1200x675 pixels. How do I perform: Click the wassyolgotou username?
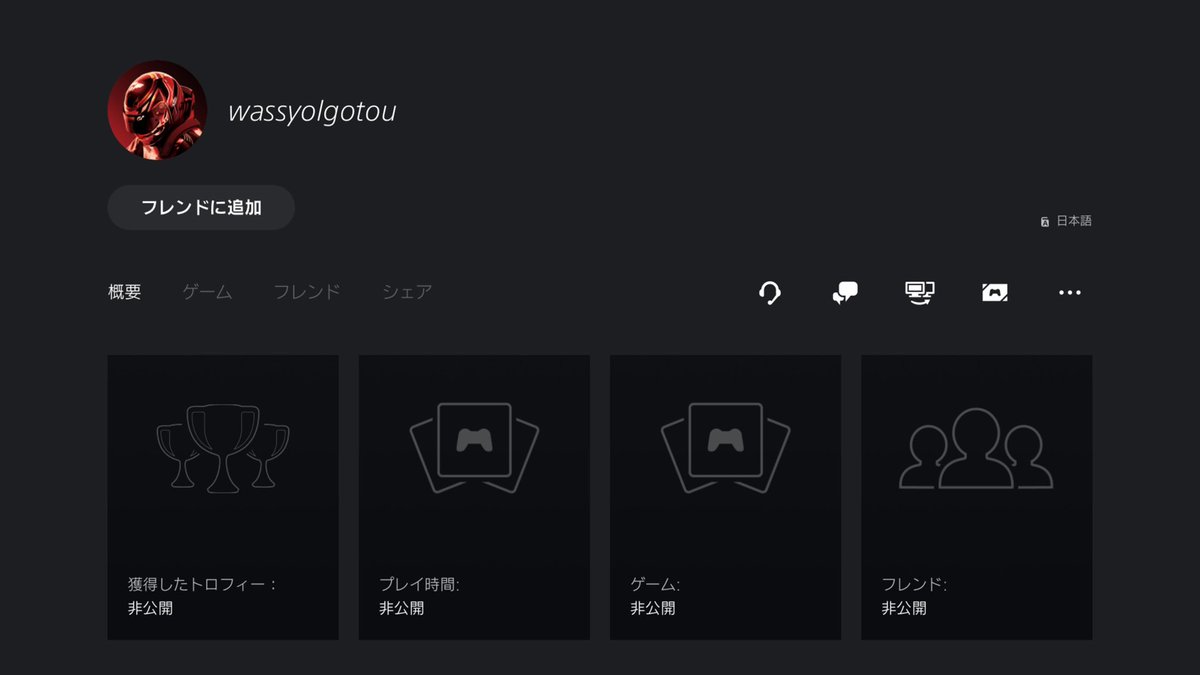pos(312,111)
